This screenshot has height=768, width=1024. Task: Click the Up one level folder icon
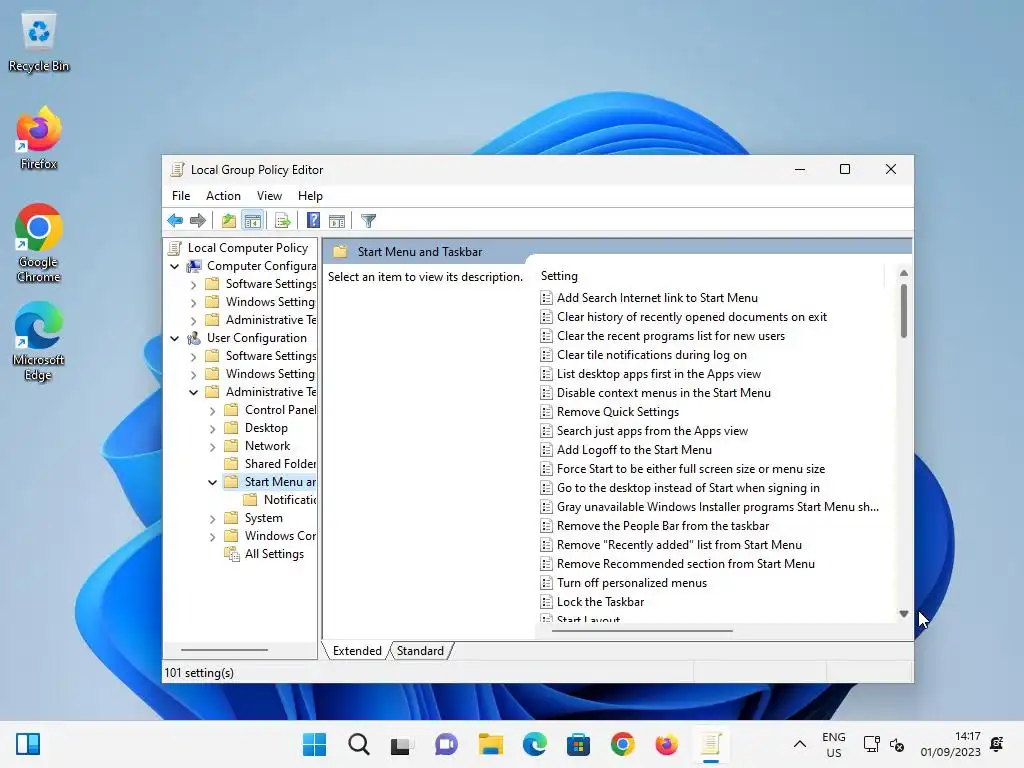228,221
